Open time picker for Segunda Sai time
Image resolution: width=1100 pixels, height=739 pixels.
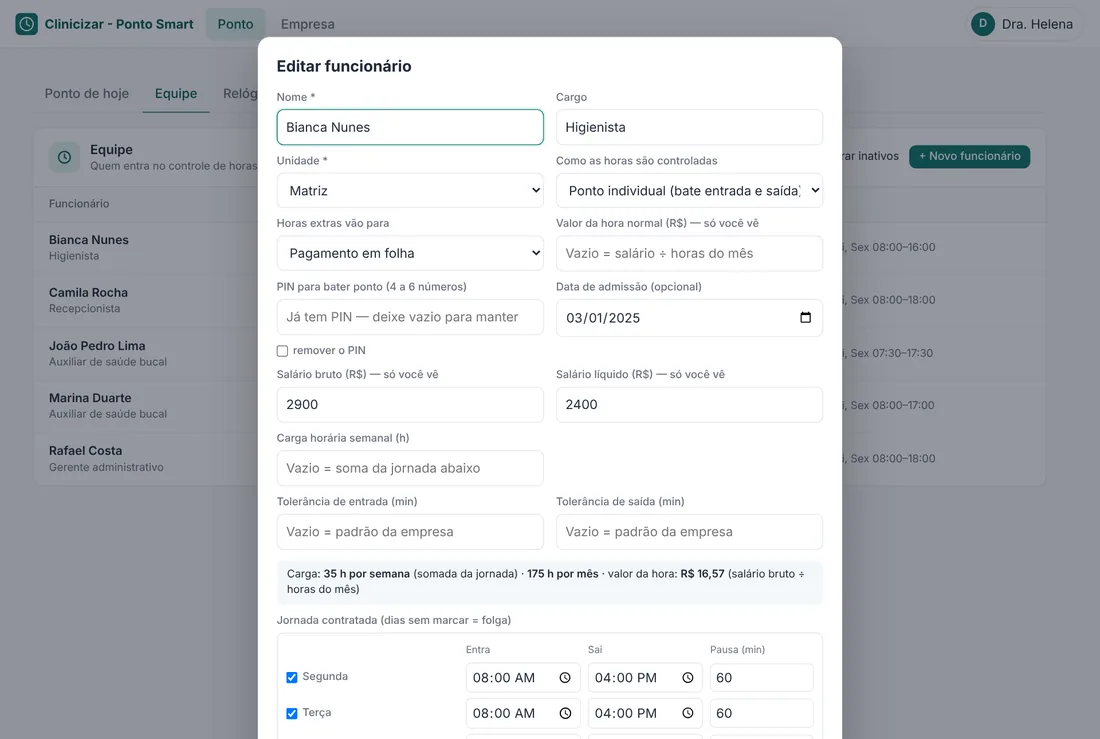(x=688, y=678)
